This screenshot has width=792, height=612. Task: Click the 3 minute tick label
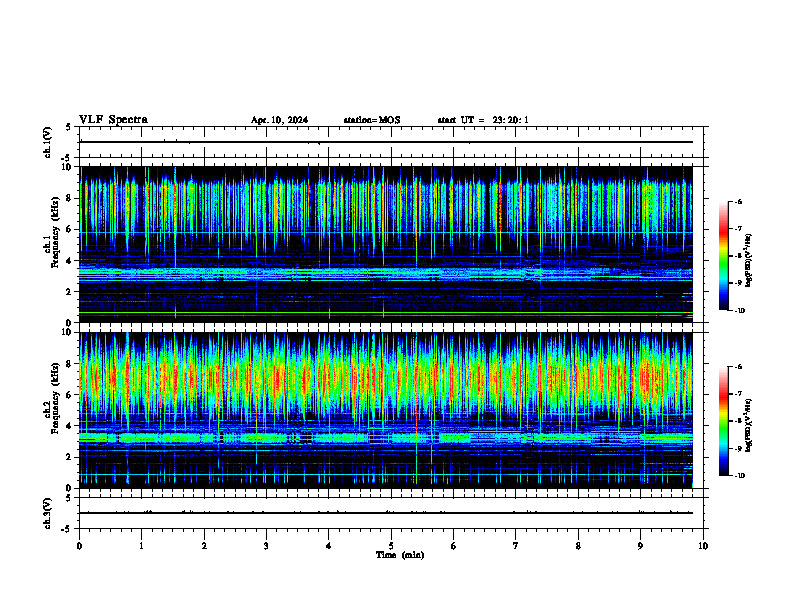click(x=266, y=546)
